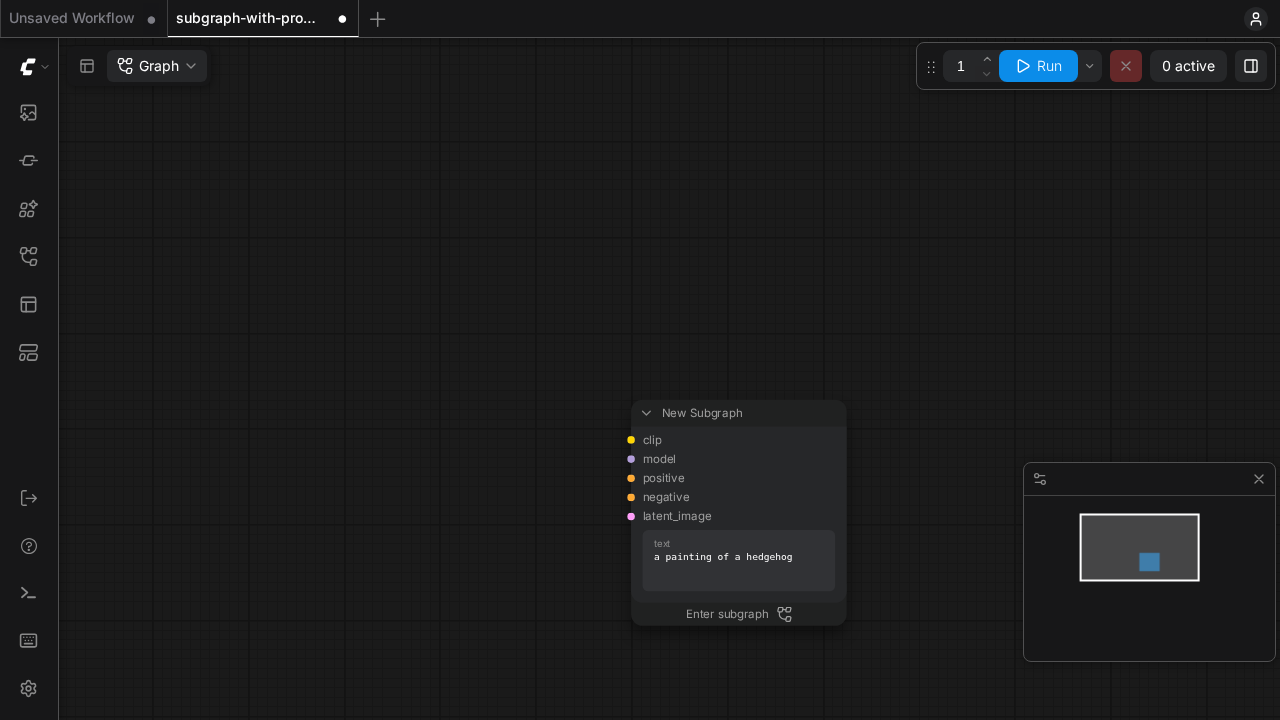Click the minimap viewport thumbnail
The height and width of the screenshot is (720, 1280).
coord(1139,547)
